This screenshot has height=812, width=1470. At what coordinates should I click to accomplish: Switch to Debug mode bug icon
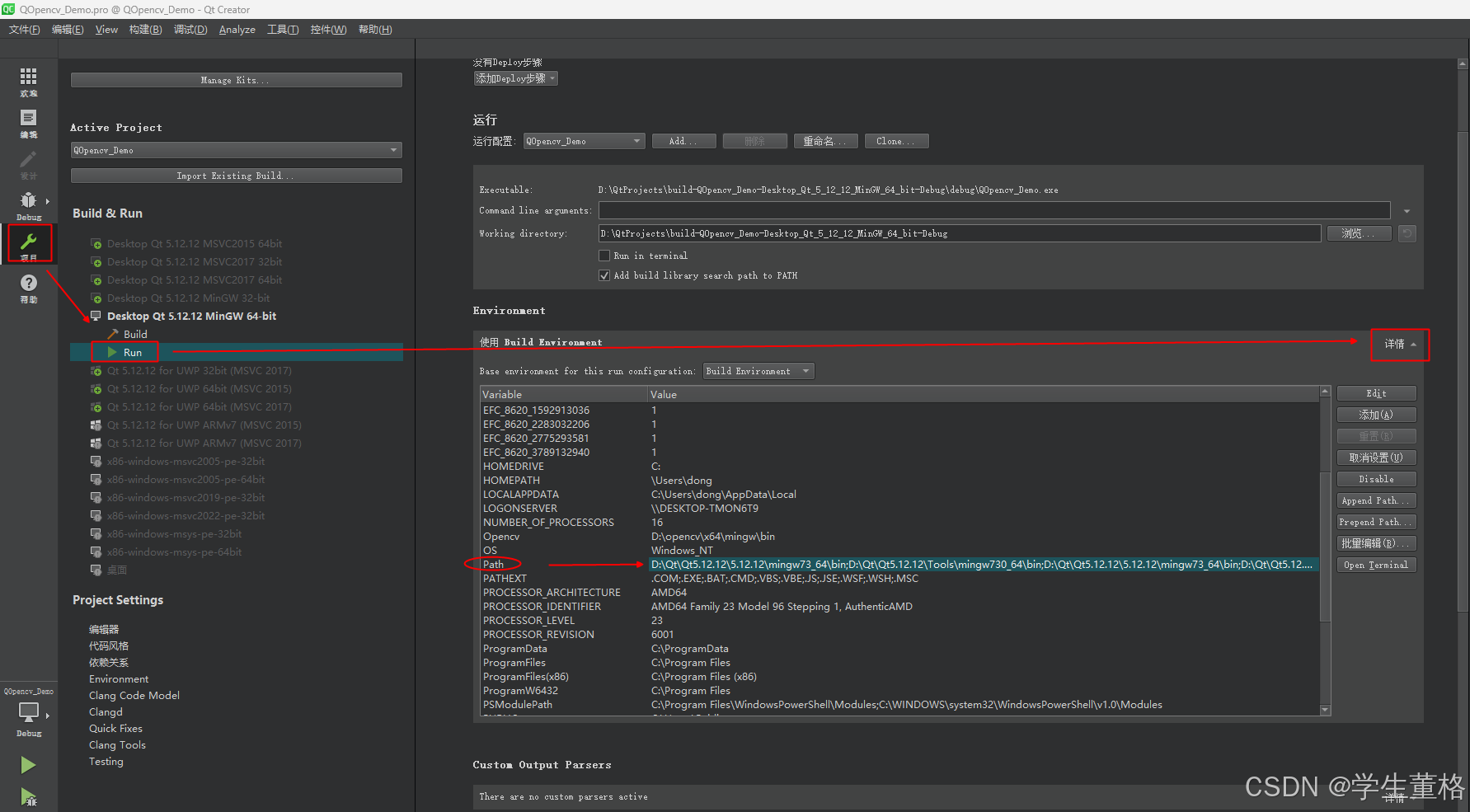tap(29, 200)
